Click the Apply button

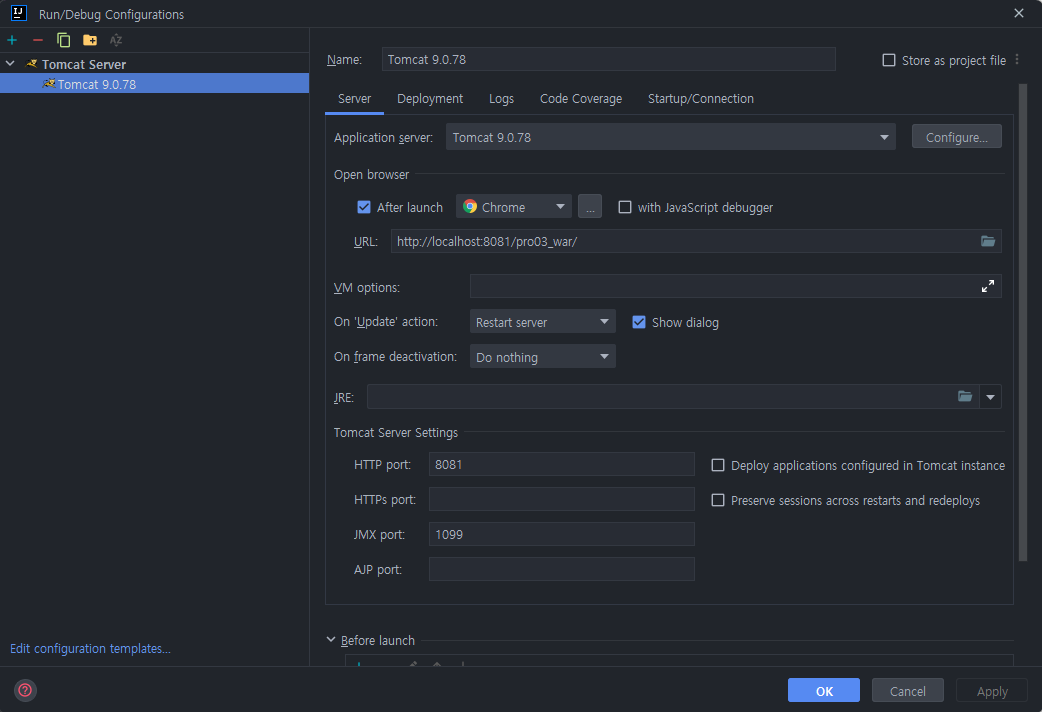[x=991, y=690]
